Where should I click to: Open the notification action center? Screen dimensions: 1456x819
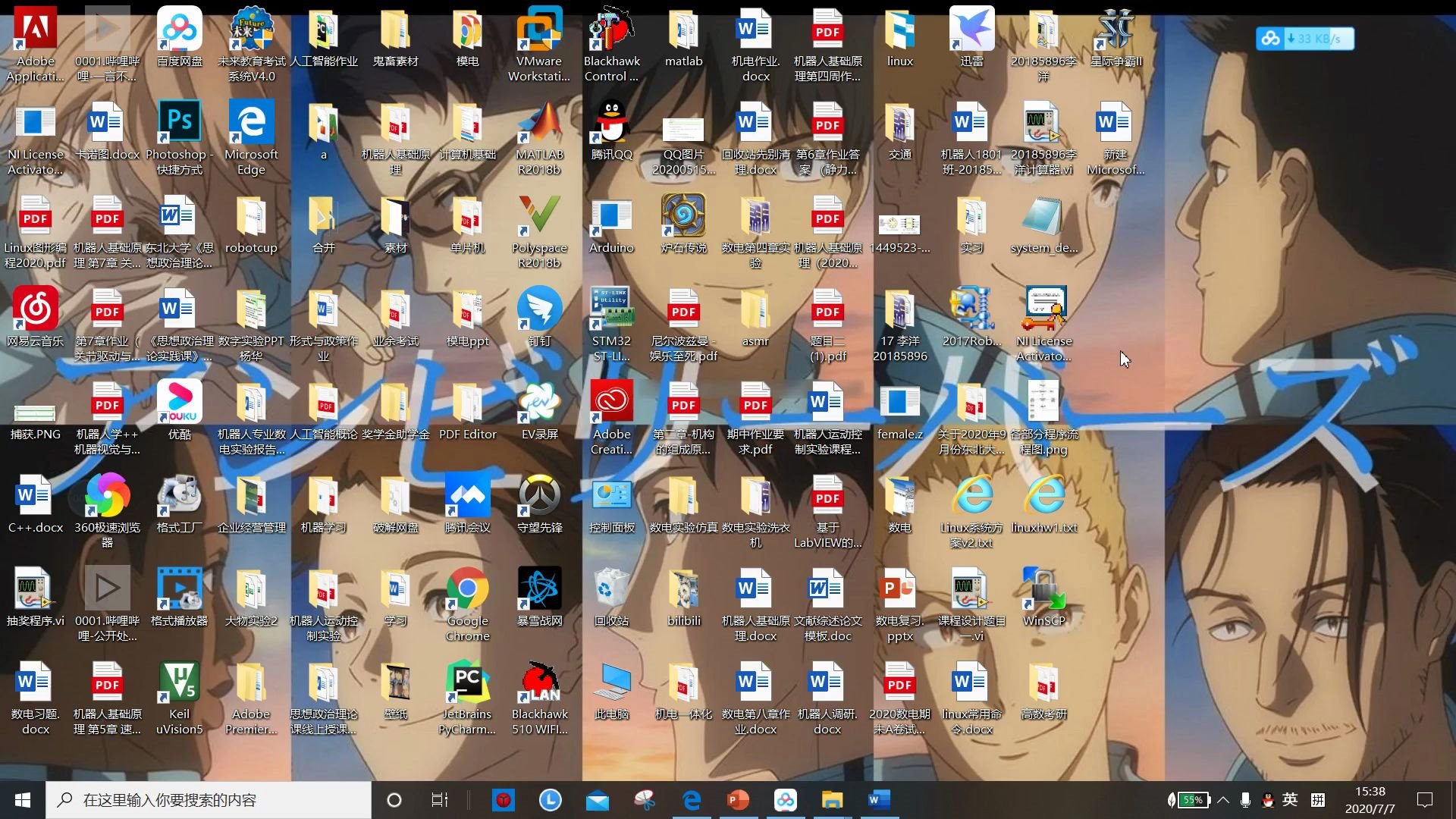tap(1425, 800)
